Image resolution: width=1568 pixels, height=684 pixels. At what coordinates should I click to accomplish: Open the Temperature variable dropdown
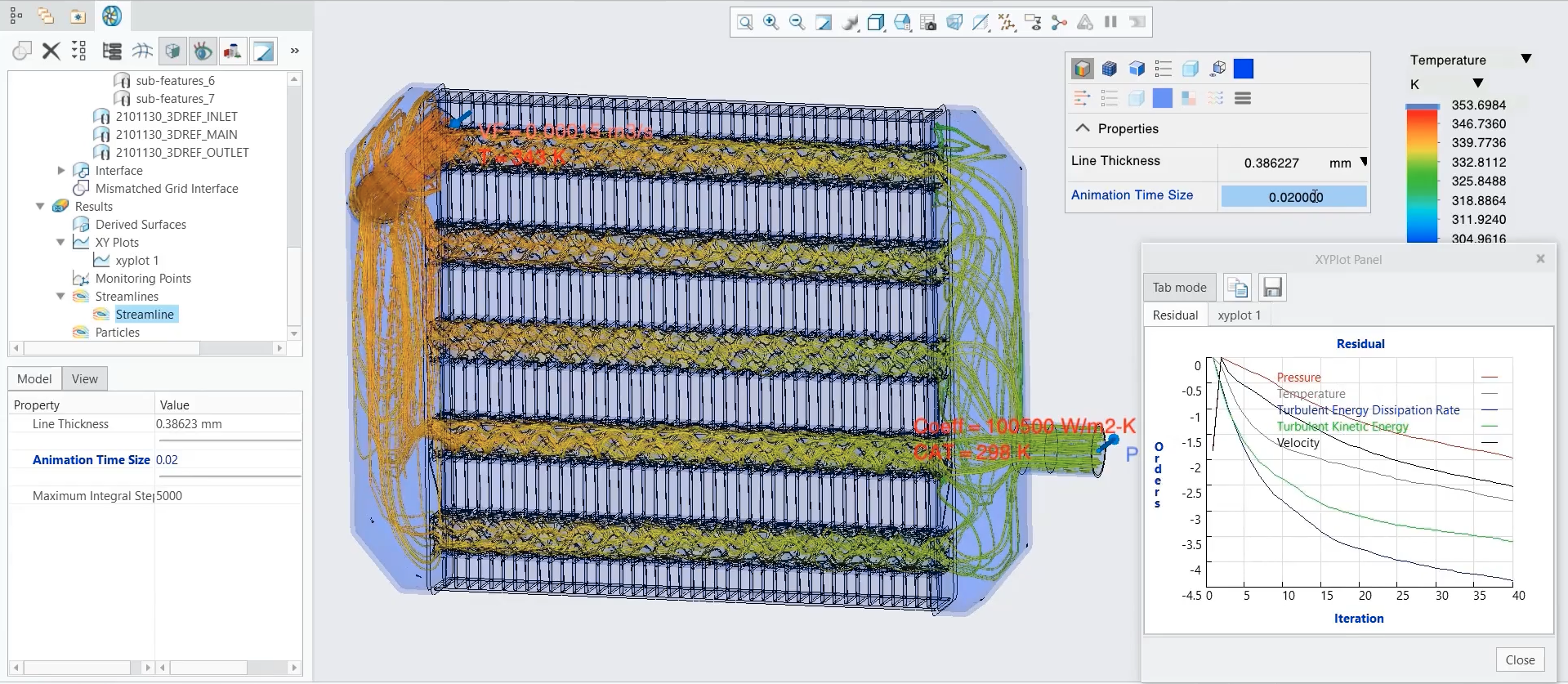(x=1526, y=59)
